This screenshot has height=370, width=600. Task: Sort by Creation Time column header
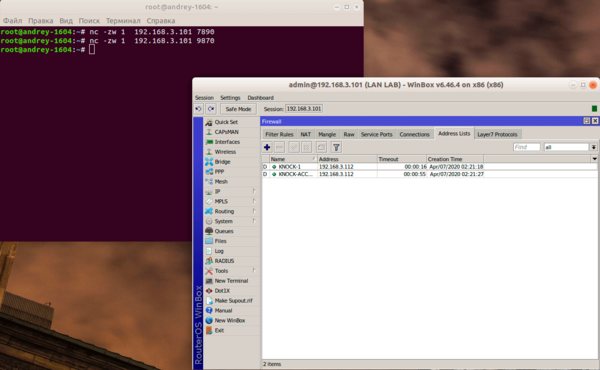[455, 159]
